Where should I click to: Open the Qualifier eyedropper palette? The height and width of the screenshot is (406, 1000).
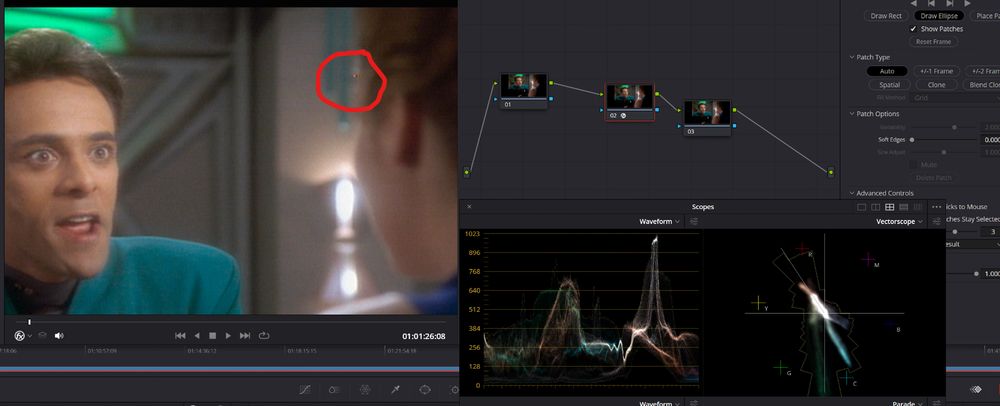395,389
